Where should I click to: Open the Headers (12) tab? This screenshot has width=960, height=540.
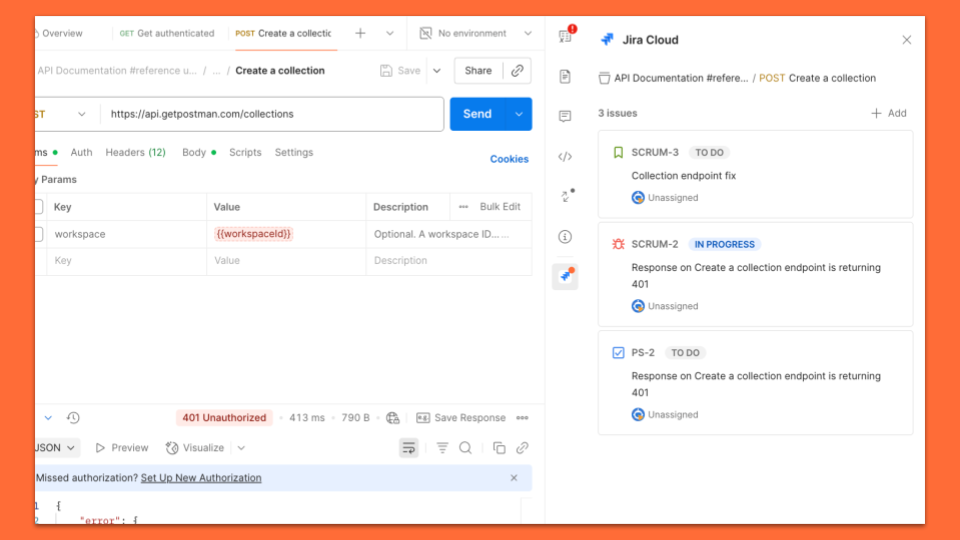[135, 152]
